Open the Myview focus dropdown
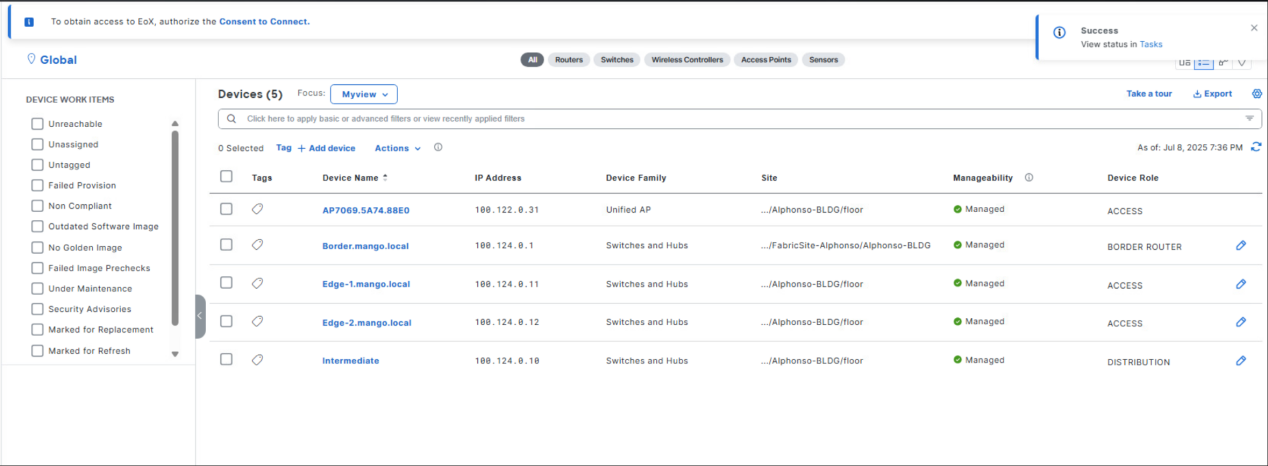Image resolution: width=1268 pixels, height=466 pixels. tap(364, 94)
